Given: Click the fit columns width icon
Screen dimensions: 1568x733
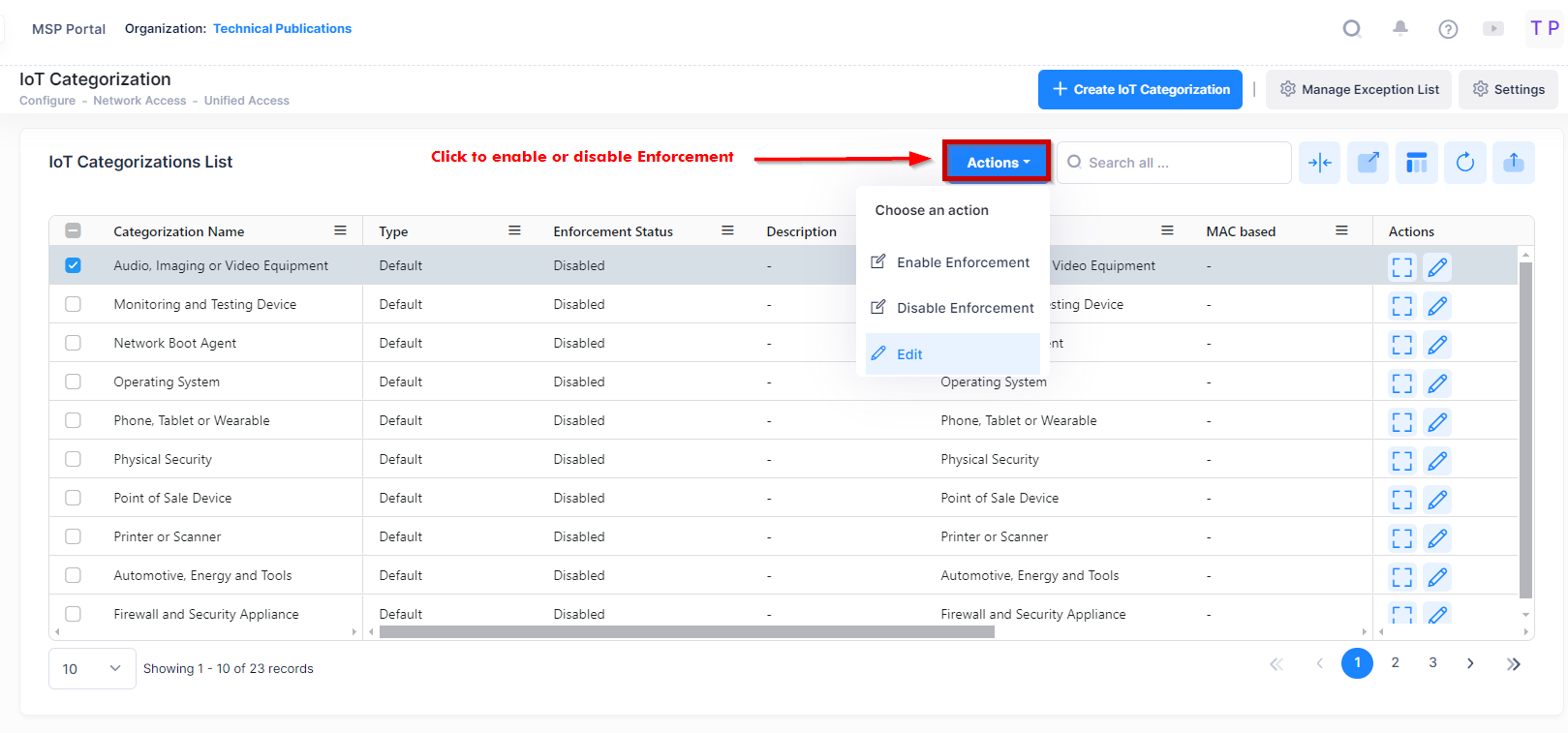Looking at the screenshot, I should point(1319,163).
